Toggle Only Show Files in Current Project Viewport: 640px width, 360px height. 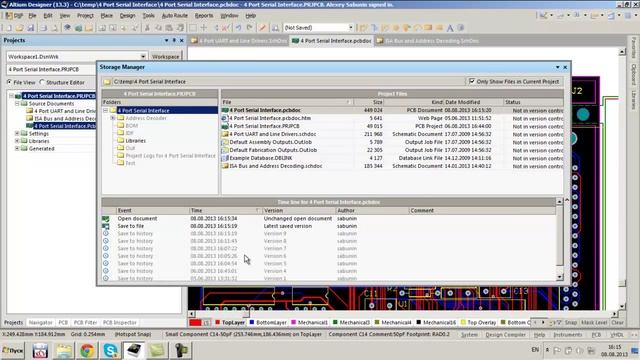472,81
